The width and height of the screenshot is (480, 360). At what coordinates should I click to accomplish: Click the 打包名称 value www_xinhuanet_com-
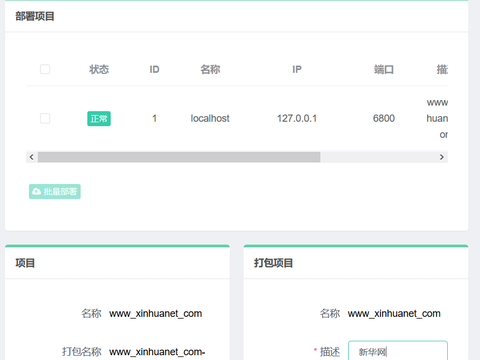pos(157,352)
